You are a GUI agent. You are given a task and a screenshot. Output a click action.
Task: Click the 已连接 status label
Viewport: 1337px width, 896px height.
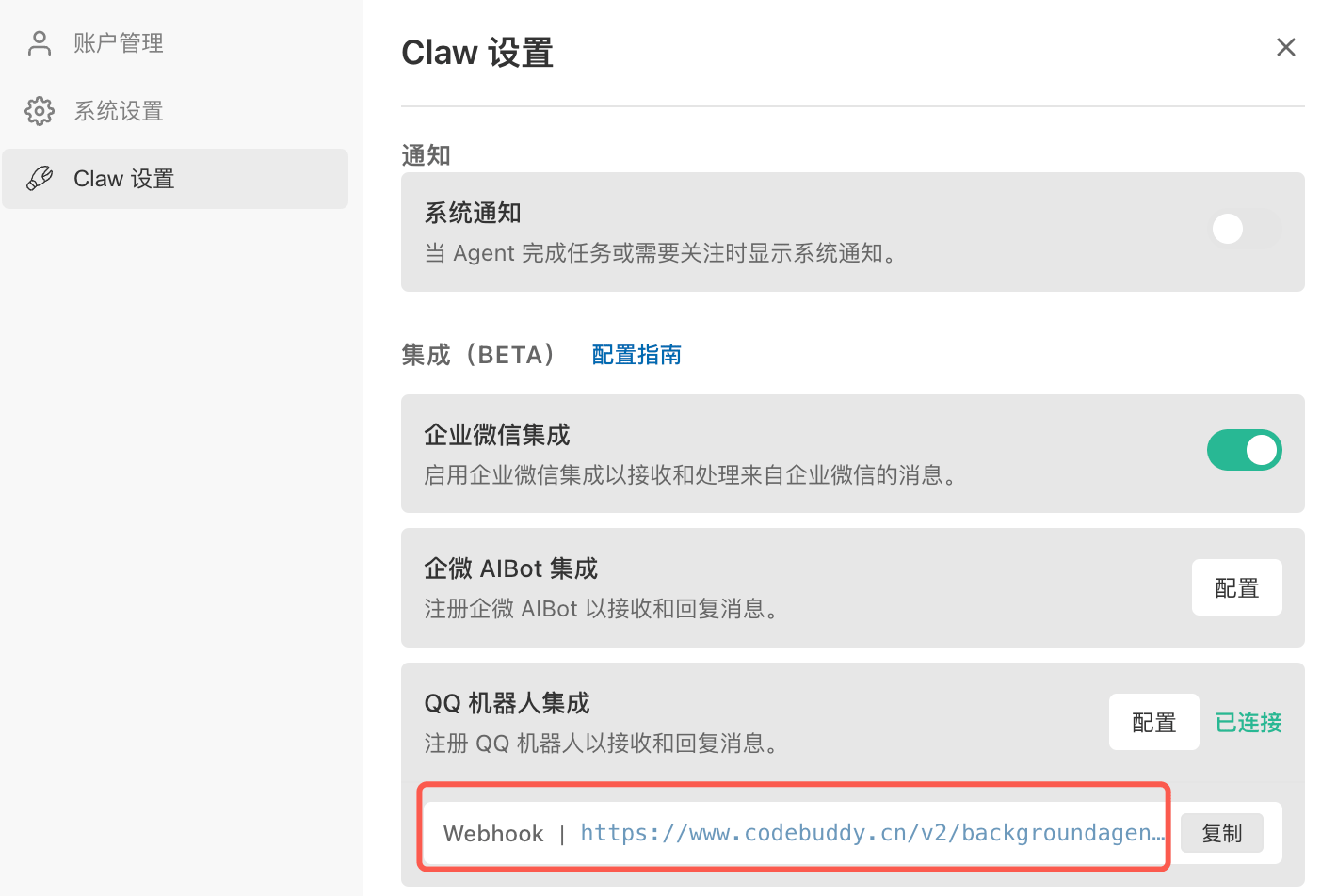[1248, 723]
